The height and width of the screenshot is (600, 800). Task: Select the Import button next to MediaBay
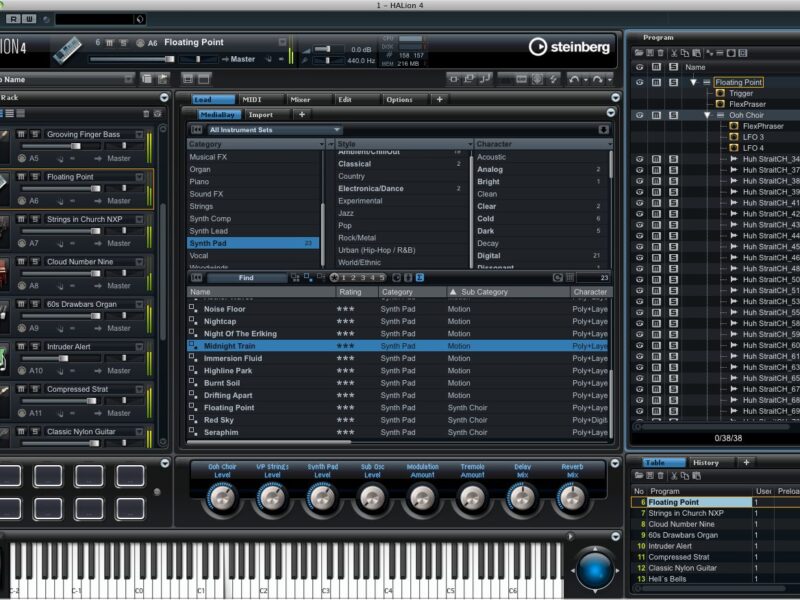(x=260, y=115)
